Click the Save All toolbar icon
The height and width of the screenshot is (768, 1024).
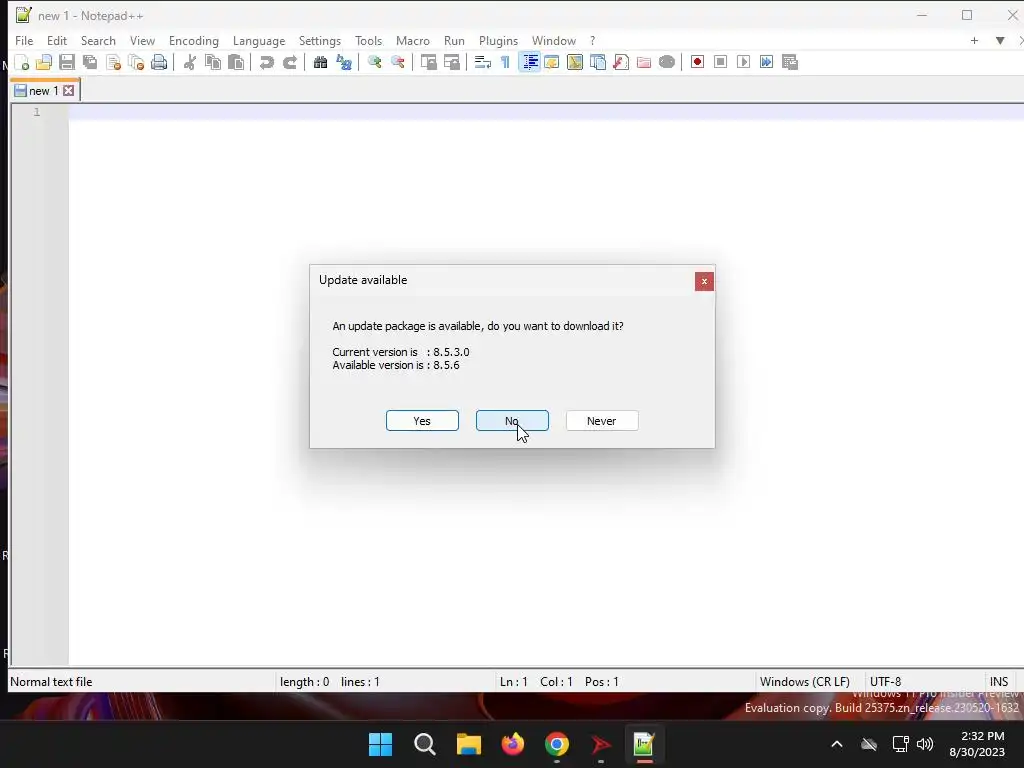tap(90, 62)
